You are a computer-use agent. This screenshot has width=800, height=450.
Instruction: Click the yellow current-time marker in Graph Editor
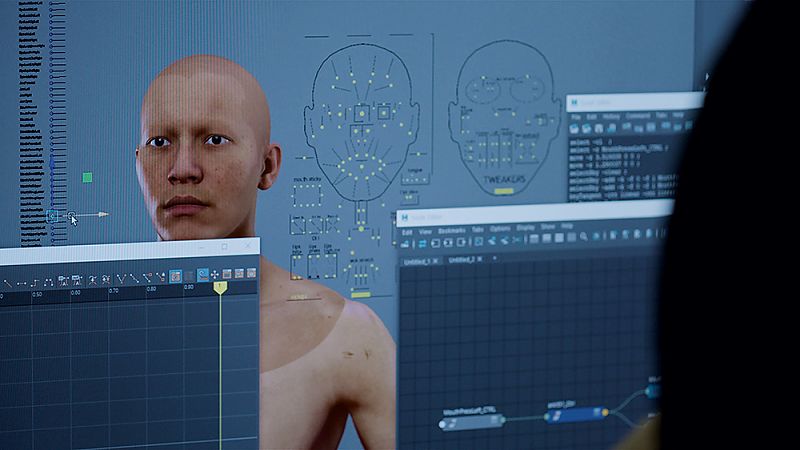pos(220,287)
